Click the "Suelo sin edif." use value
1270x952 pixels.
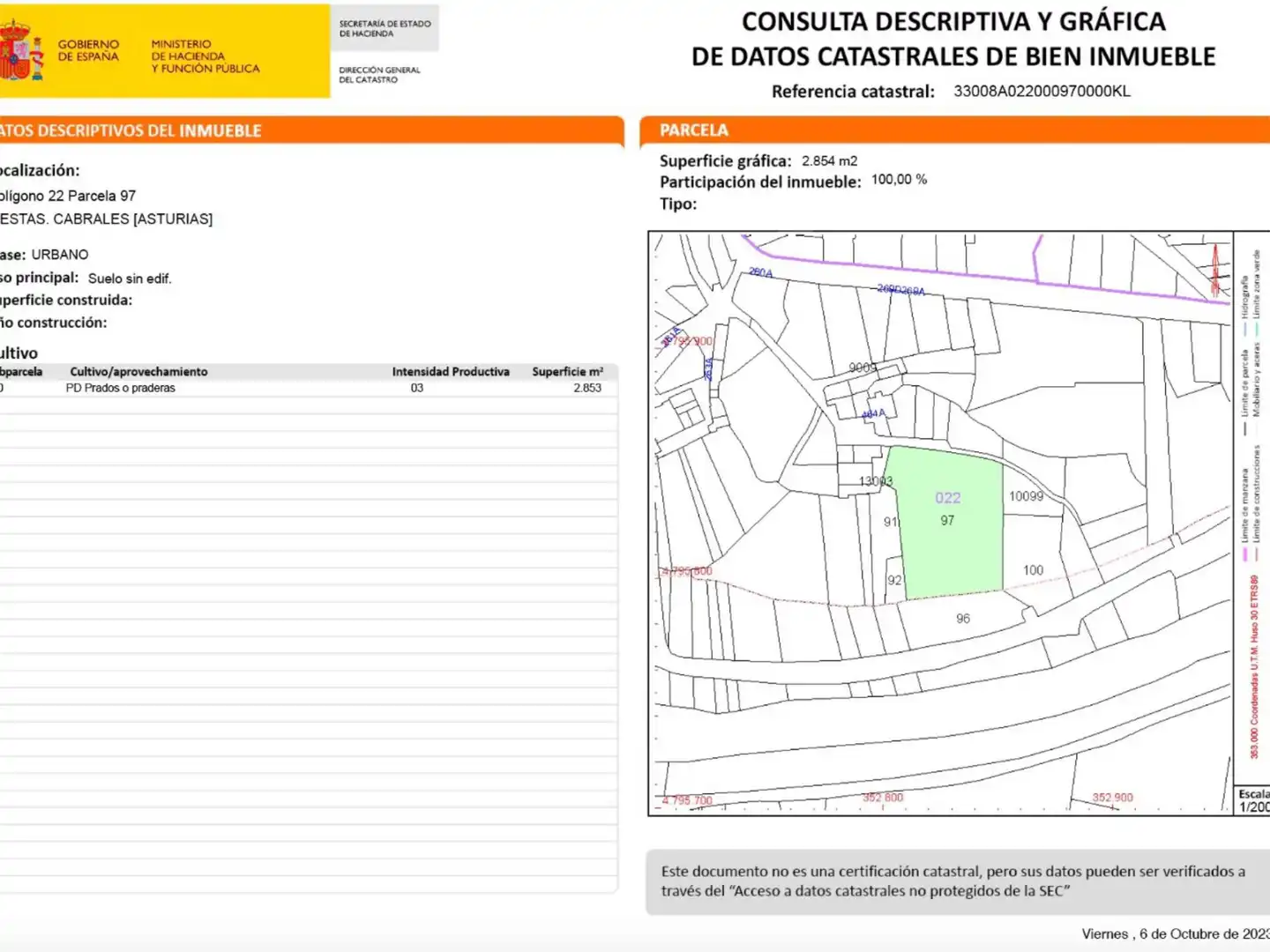click(130, 279)
